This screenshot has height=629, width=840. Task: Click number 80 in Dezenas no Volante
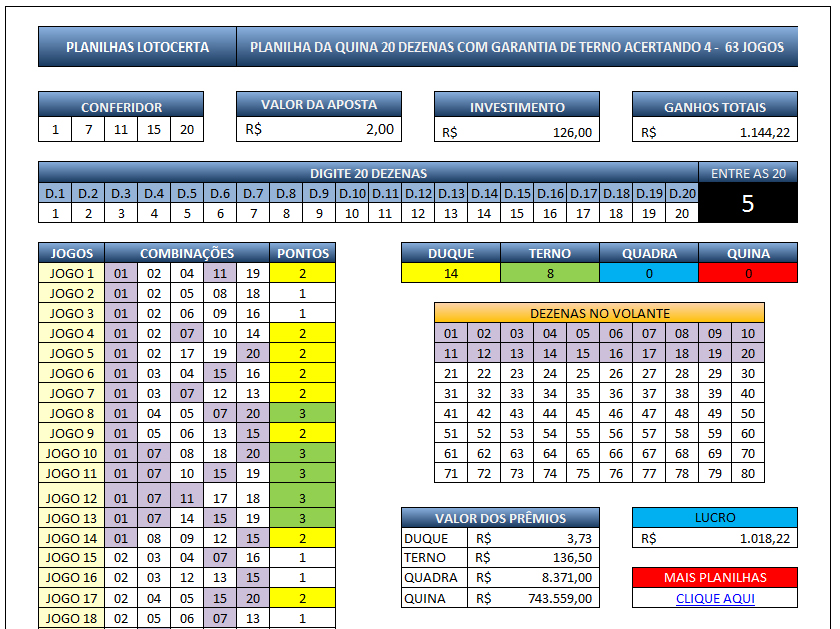point(747,473)
